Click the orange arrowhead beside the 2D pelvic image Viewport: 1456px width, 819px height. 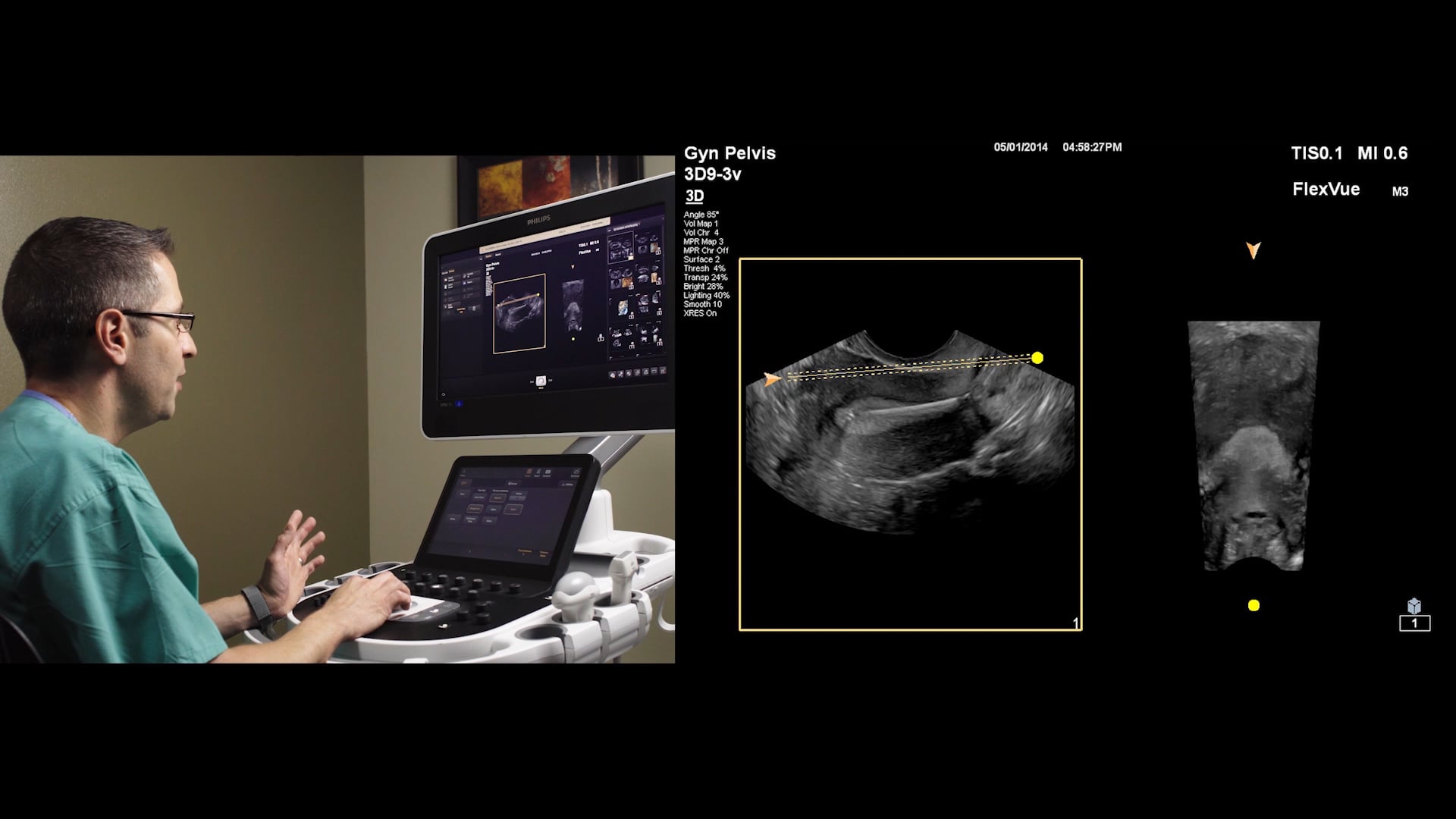click(771, 379)
